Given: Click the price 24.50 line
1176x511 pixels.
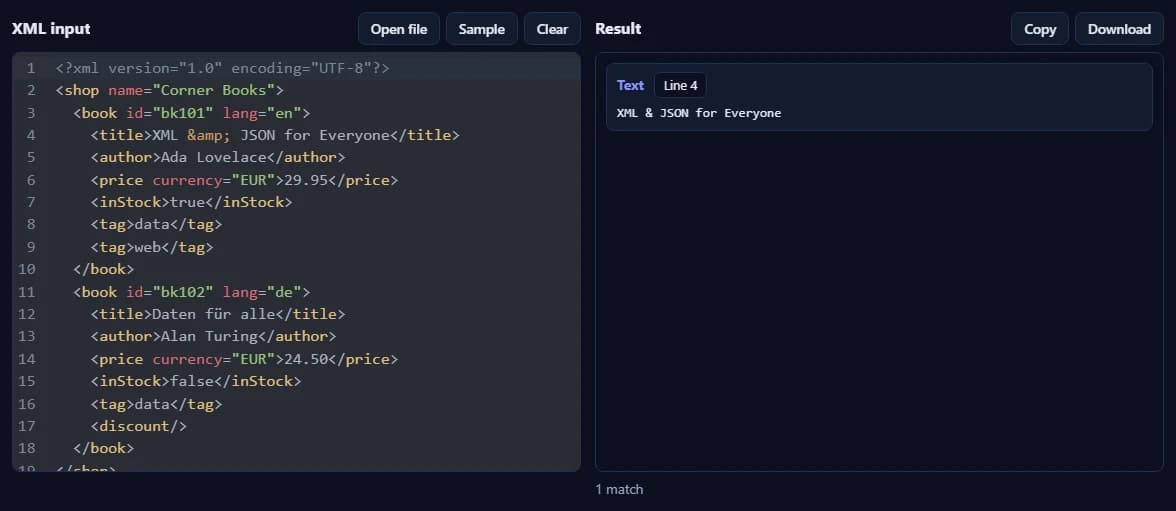Looking at the screenshot, I should pyautogui.click(x=244, y=359).
